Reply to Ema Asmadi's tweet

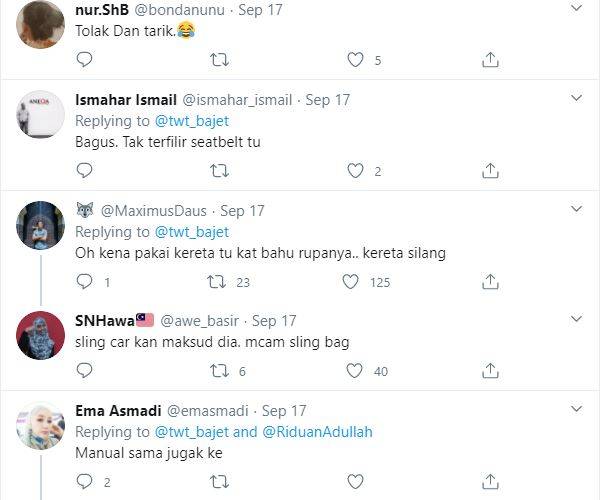[x=84, y=481]
